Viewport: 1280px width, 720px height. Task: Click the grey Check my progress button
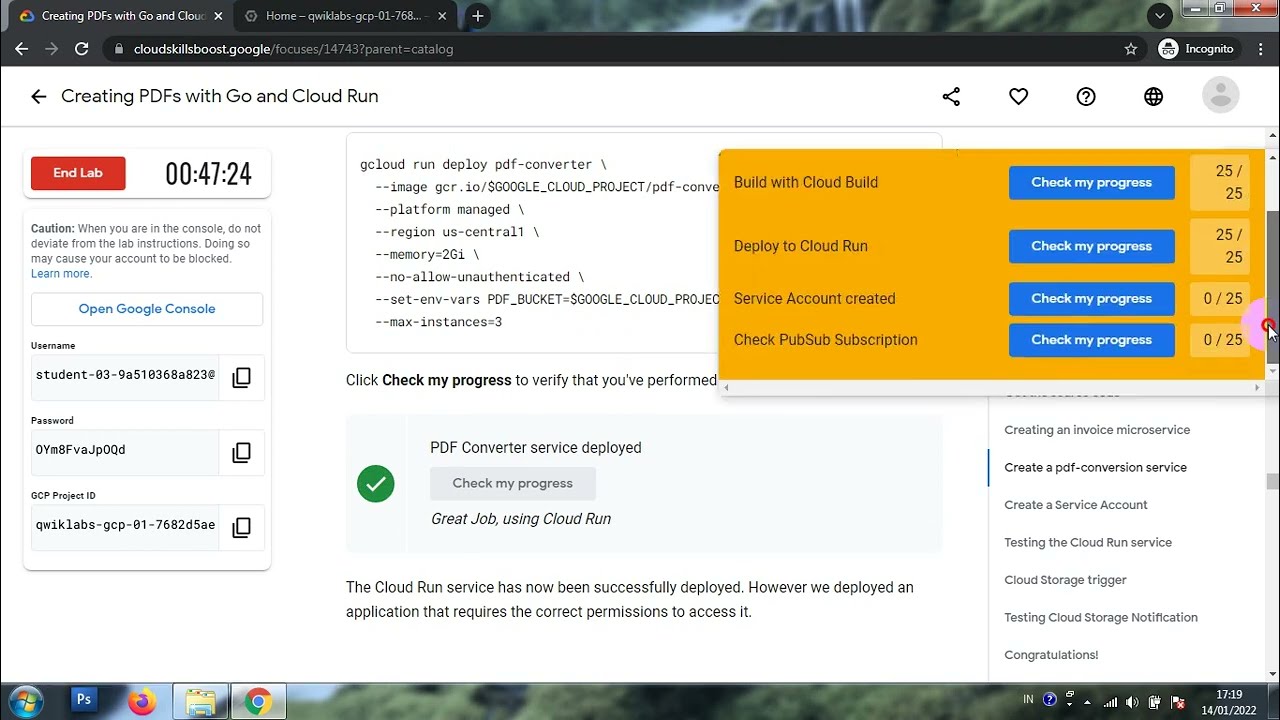coord(513,483)
